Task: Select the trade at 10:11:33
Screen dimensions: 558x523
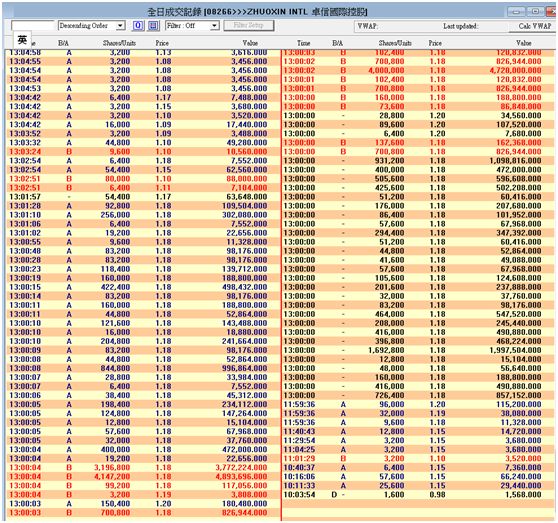Action: tap(418, 486)
